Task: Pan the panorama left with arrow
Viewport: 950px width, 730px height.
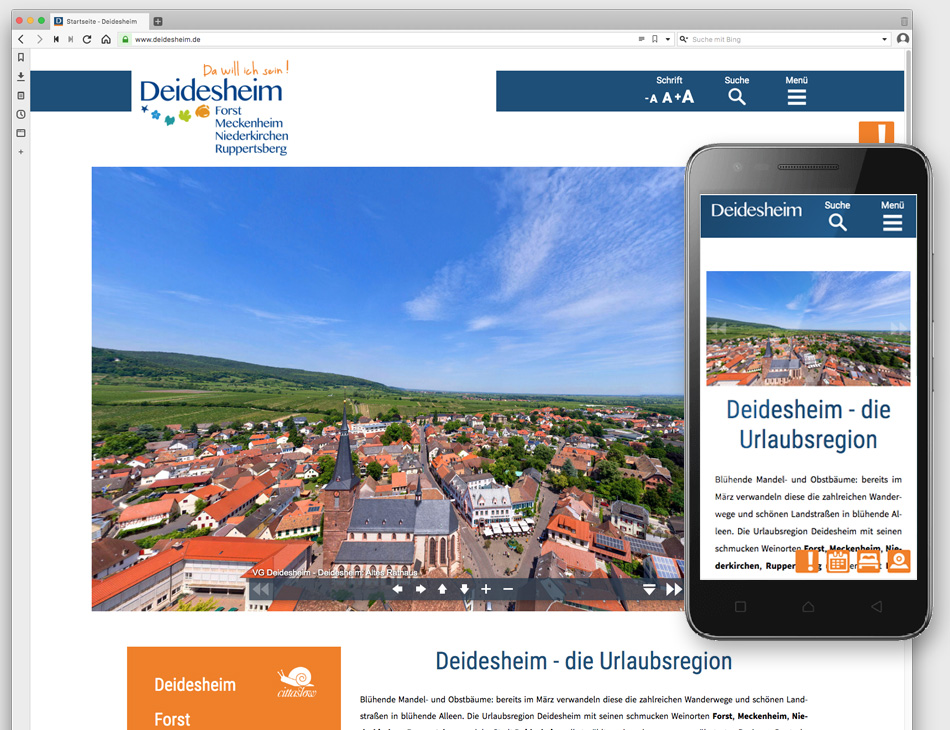Action: click(x=397, y=589)
